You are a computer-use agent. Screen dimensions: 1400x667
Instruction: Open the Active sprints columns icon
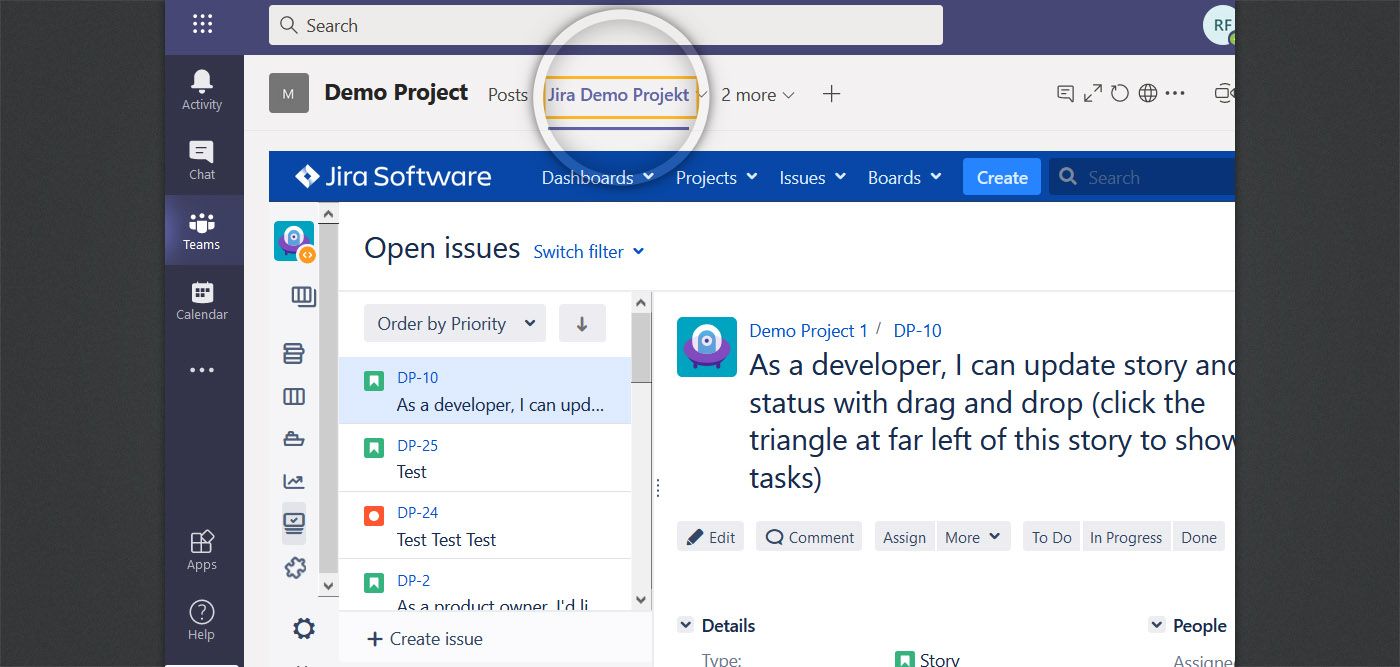click(x=294, y=397)
